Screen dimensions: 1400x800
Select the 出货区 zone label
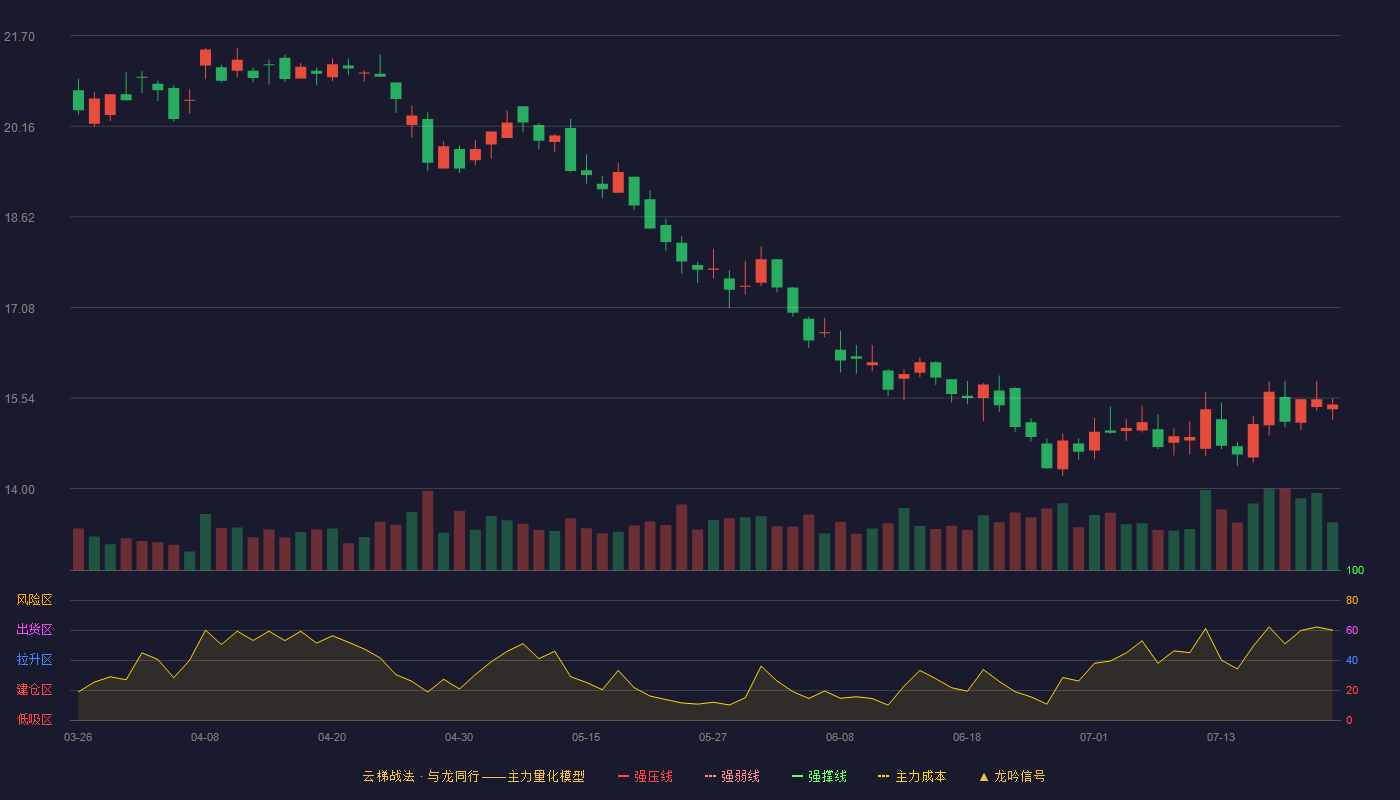34,630
